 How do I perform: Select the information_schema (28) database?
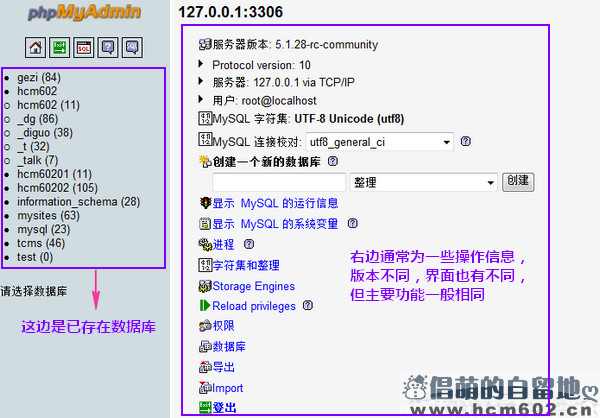tap(78, 201)
